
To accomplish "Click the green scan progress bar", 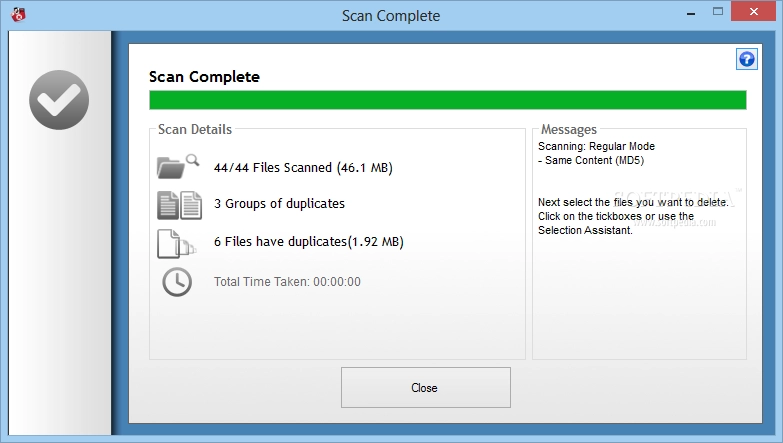I will click(447, 100).
